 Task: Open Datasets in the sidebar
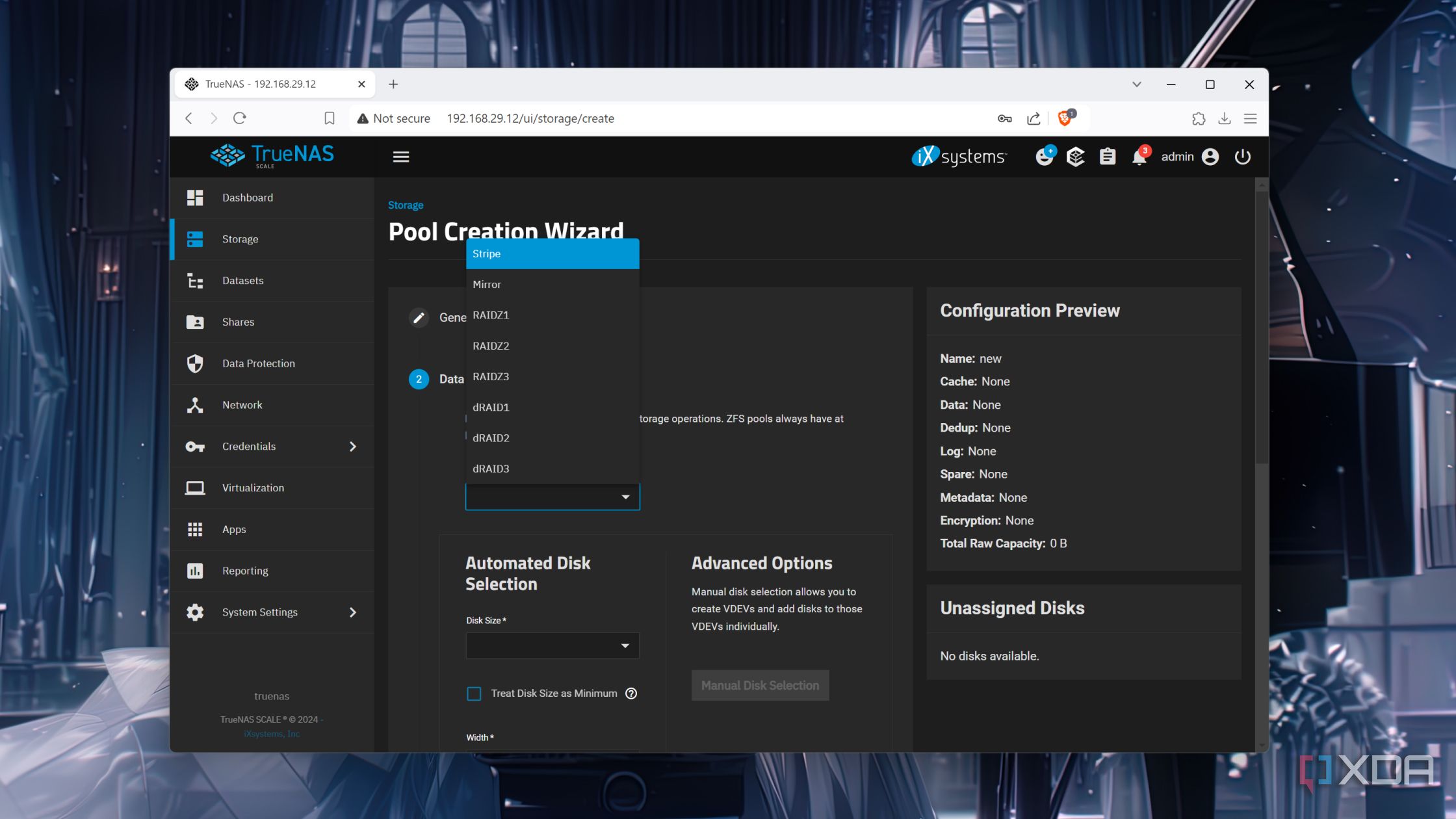click(x=242, y=281)
